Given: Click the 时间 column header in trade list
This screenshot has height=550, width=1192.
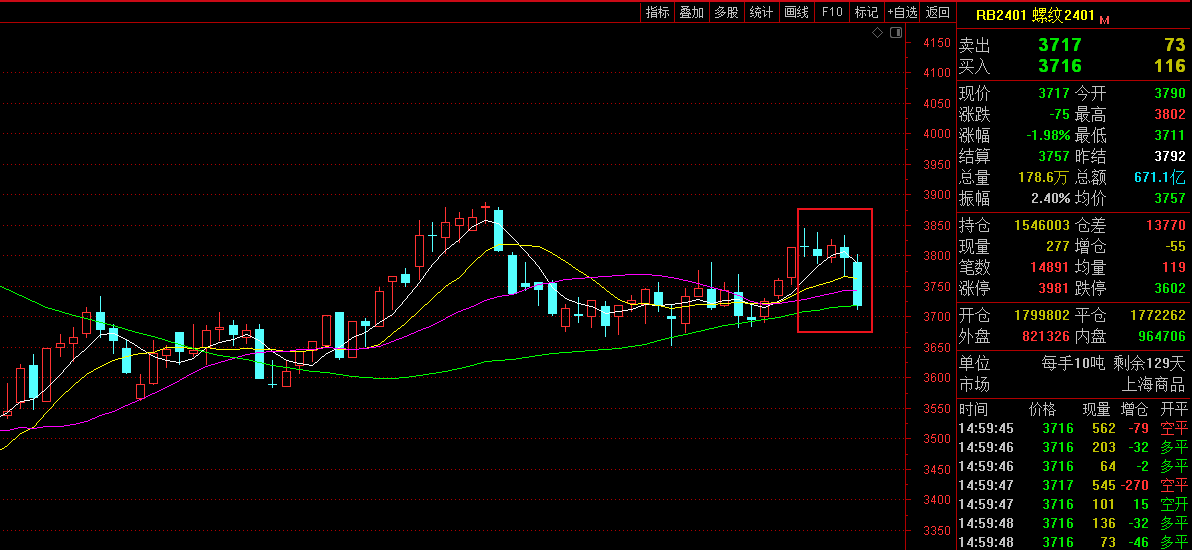Looking at the screenshot, I should [973, 409].
